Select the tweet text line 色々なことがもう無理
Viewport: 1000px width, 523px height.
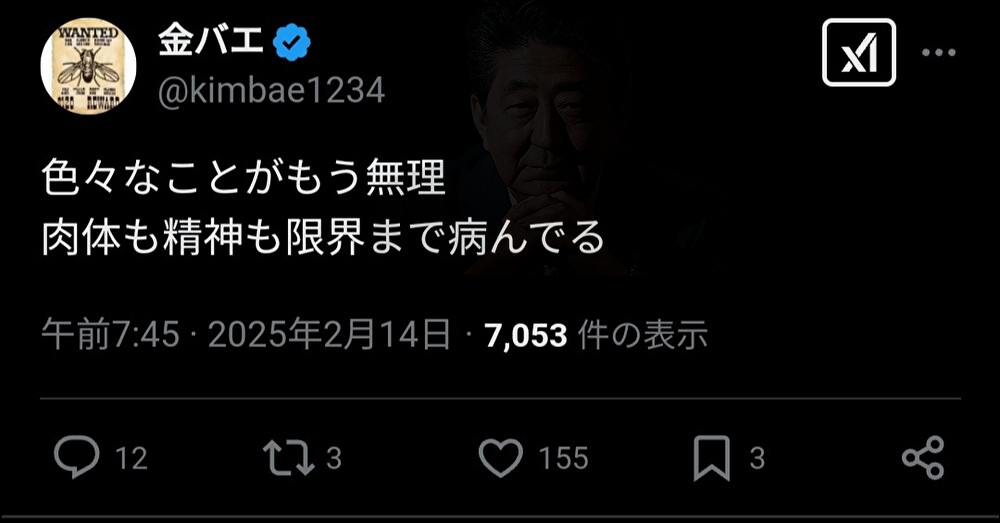(244, 177)
